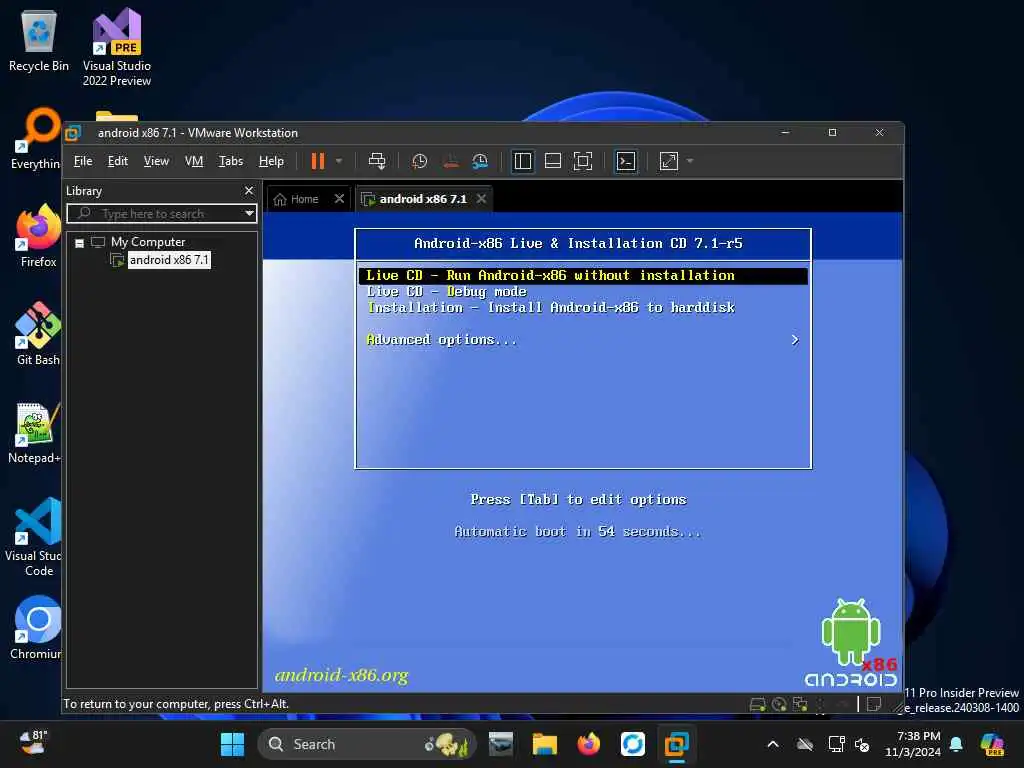The height and width of the screenshot is (768, 1024).
Task: Open Recycle Bin desktop icon
Action: coord(39,40)
